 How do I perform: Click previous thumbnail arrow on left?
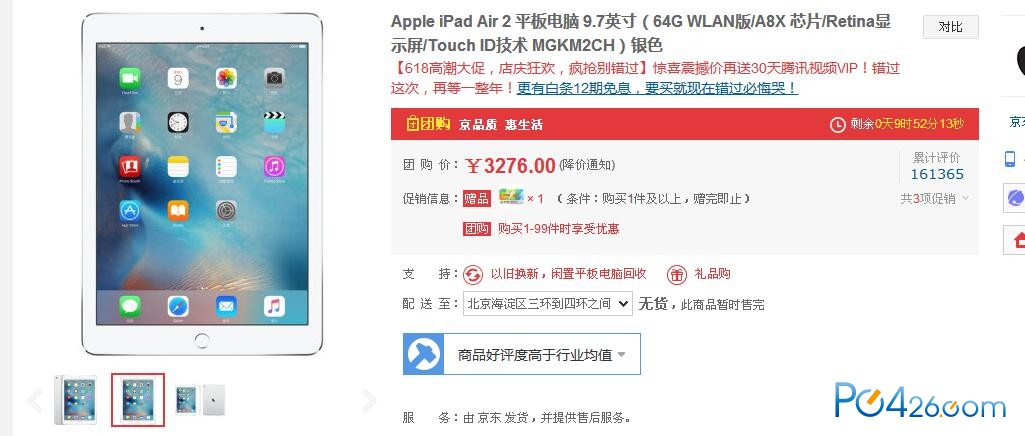[x=35, y=400]
